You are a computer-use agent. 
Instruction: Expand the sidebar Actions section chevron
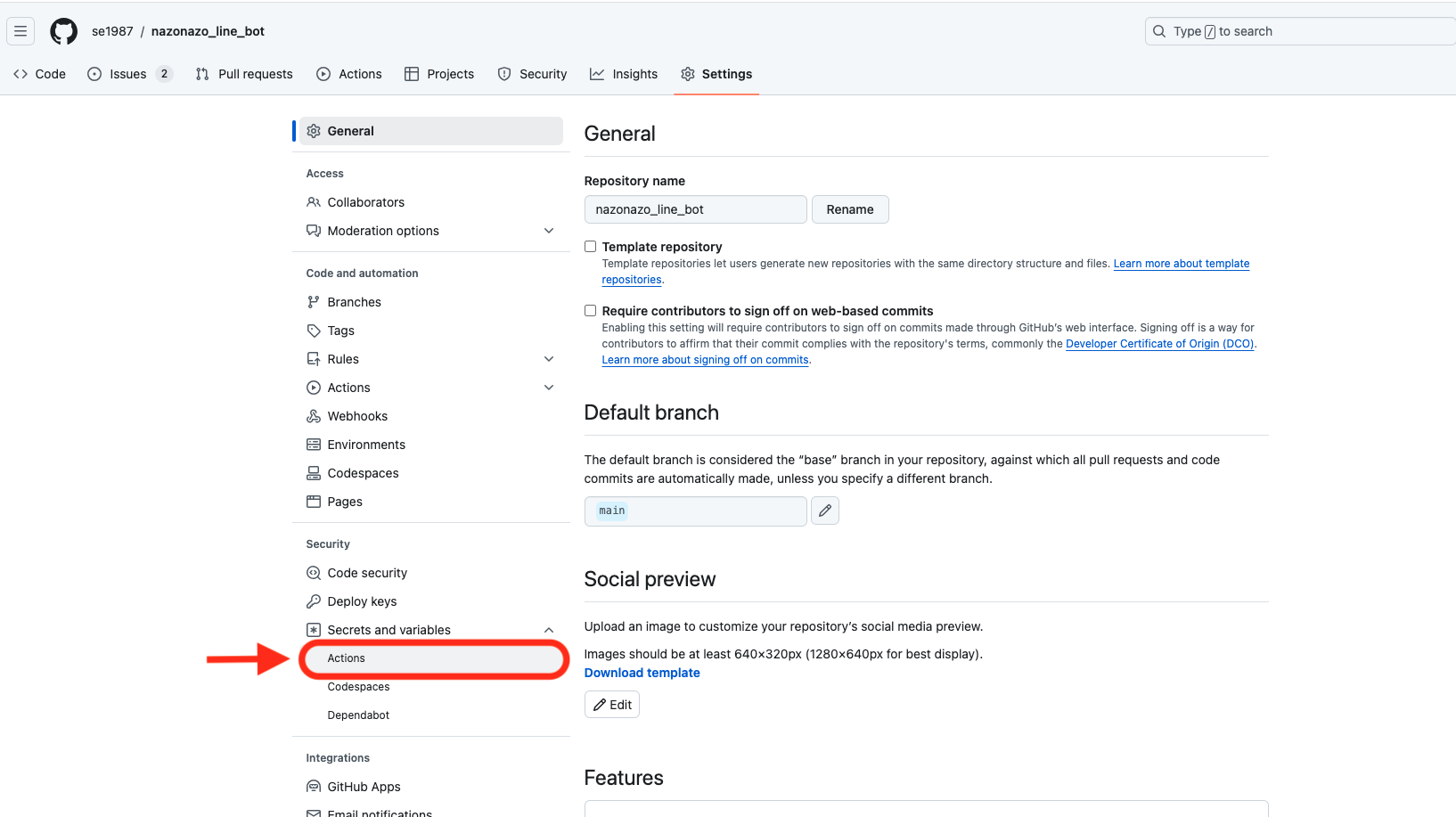tap(549, 388)
